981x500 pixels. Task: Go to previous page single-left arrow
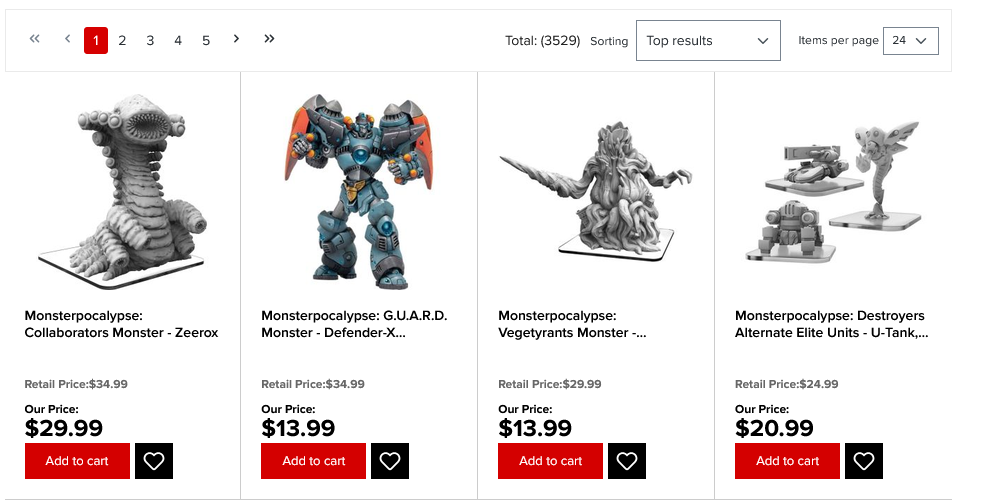tap(68, 39)
